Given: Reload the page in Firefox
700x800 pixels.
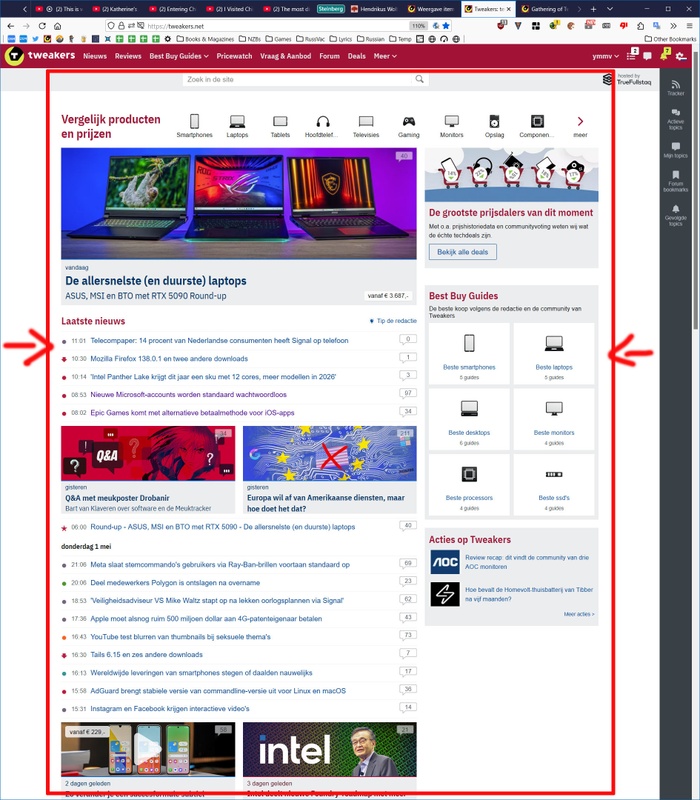Looking at the screenshot, I should pos(42,26).
